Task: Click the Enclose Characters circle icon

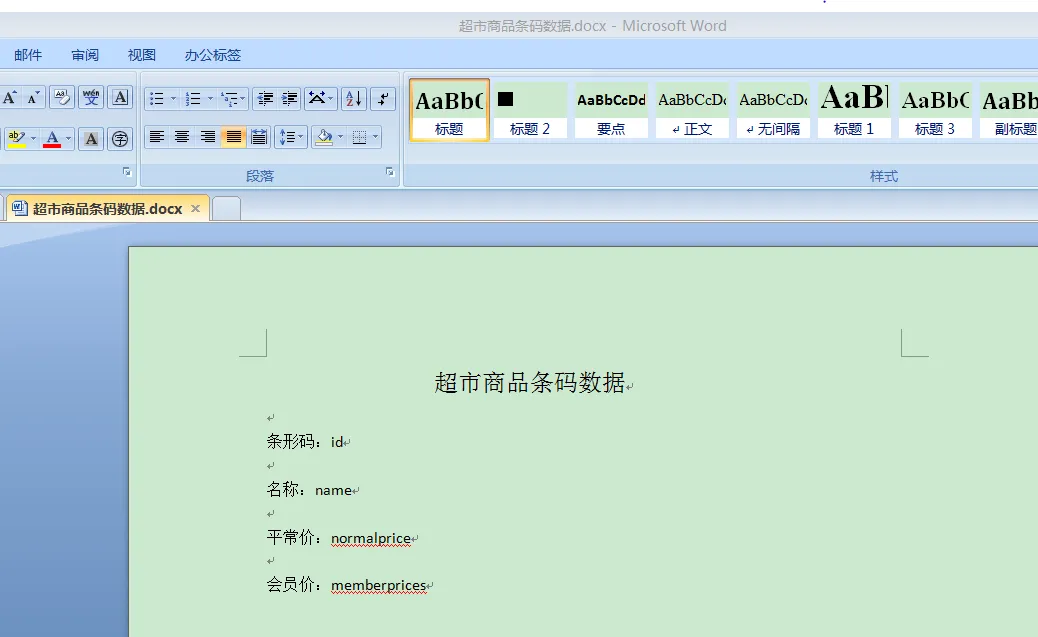Action: click(120, 138)
